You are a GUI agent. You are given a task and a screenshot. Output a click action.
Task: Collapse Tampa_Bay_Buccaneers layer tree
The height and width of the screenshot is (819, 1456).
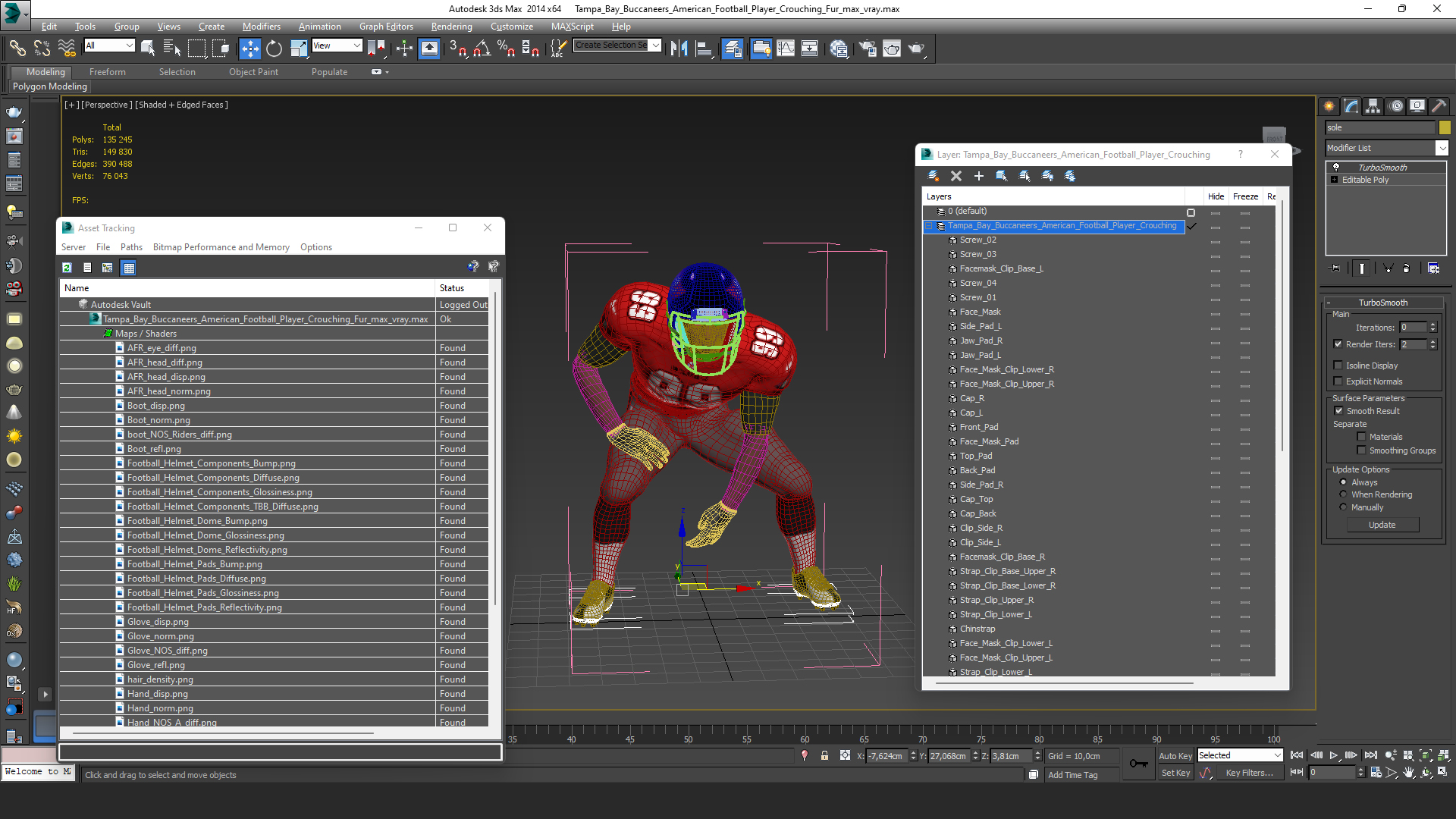pos(928,226)
